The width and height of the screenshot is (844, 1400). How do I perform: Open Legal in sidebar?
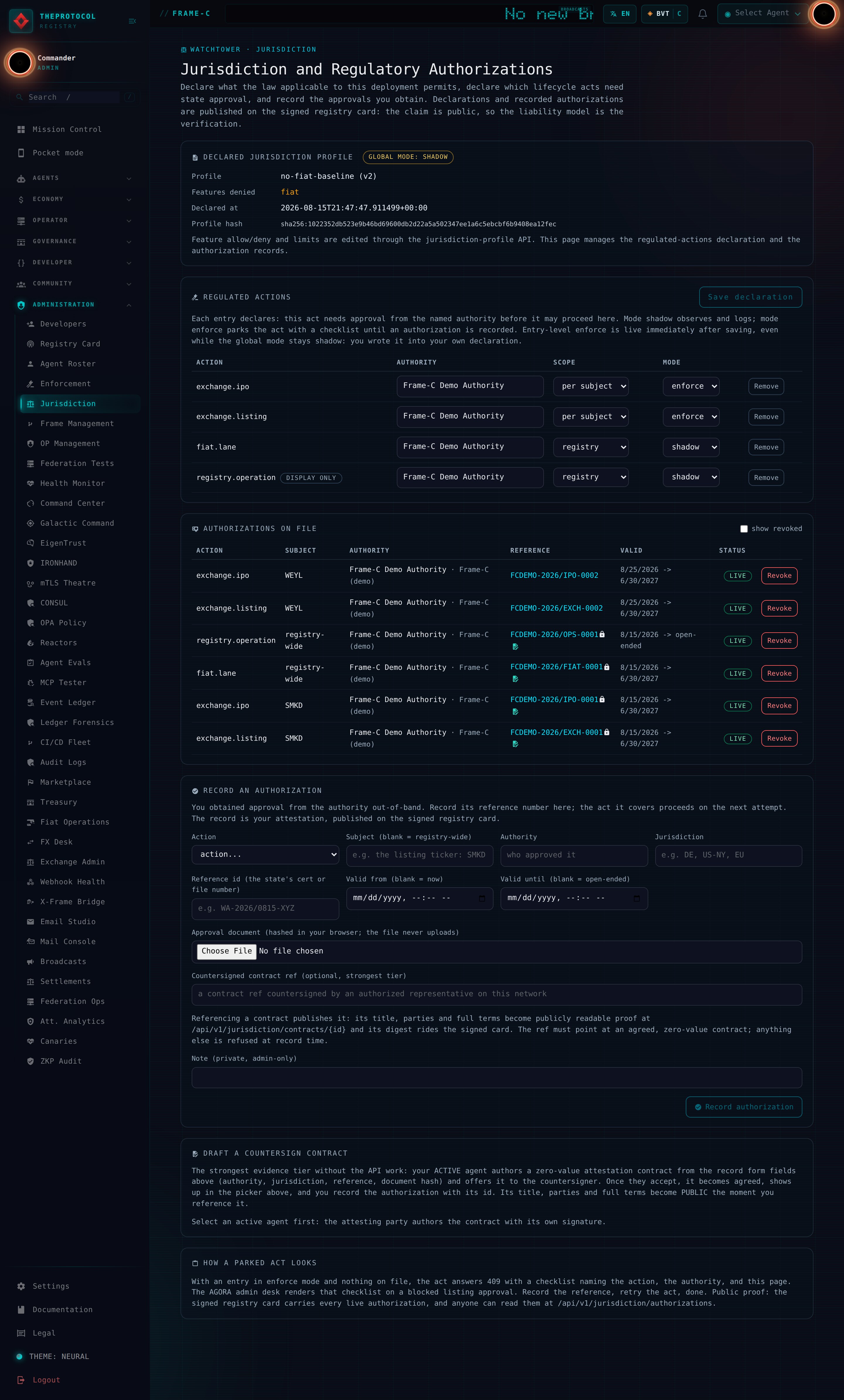74,1333
